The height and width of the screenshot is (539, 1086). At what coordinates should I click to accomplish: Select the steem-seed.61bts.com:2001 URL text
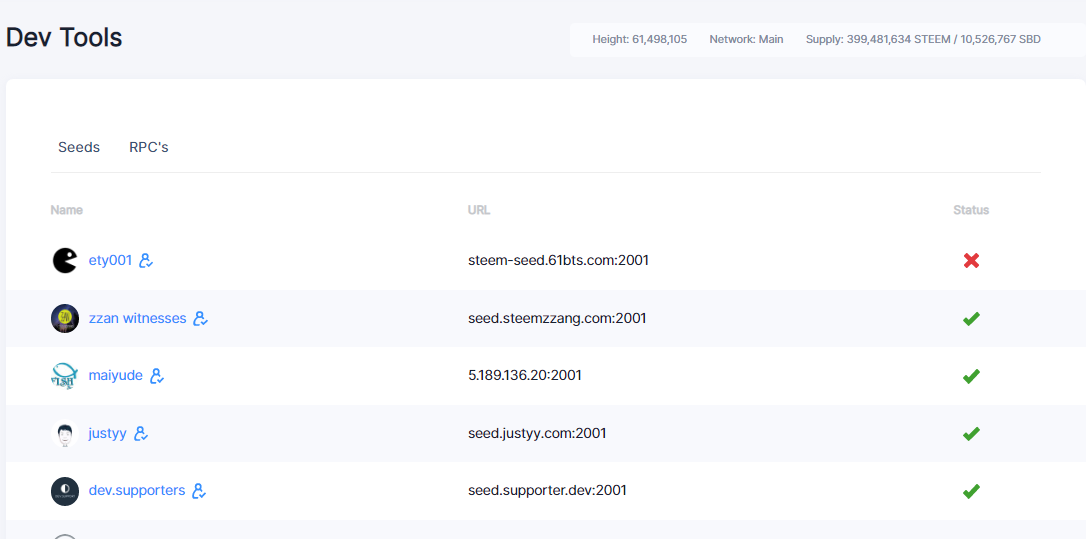(x=558, y=260)
